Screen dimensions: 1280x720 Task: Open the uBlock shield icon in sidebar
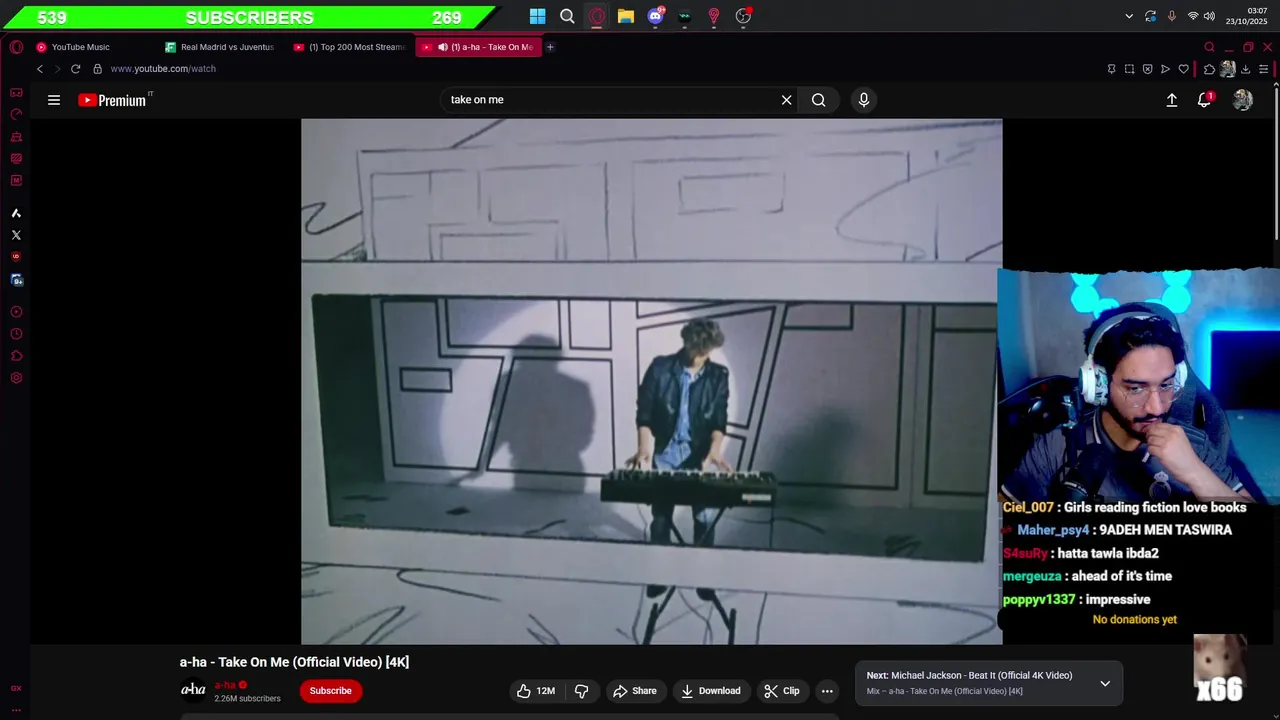coord(16,257)
